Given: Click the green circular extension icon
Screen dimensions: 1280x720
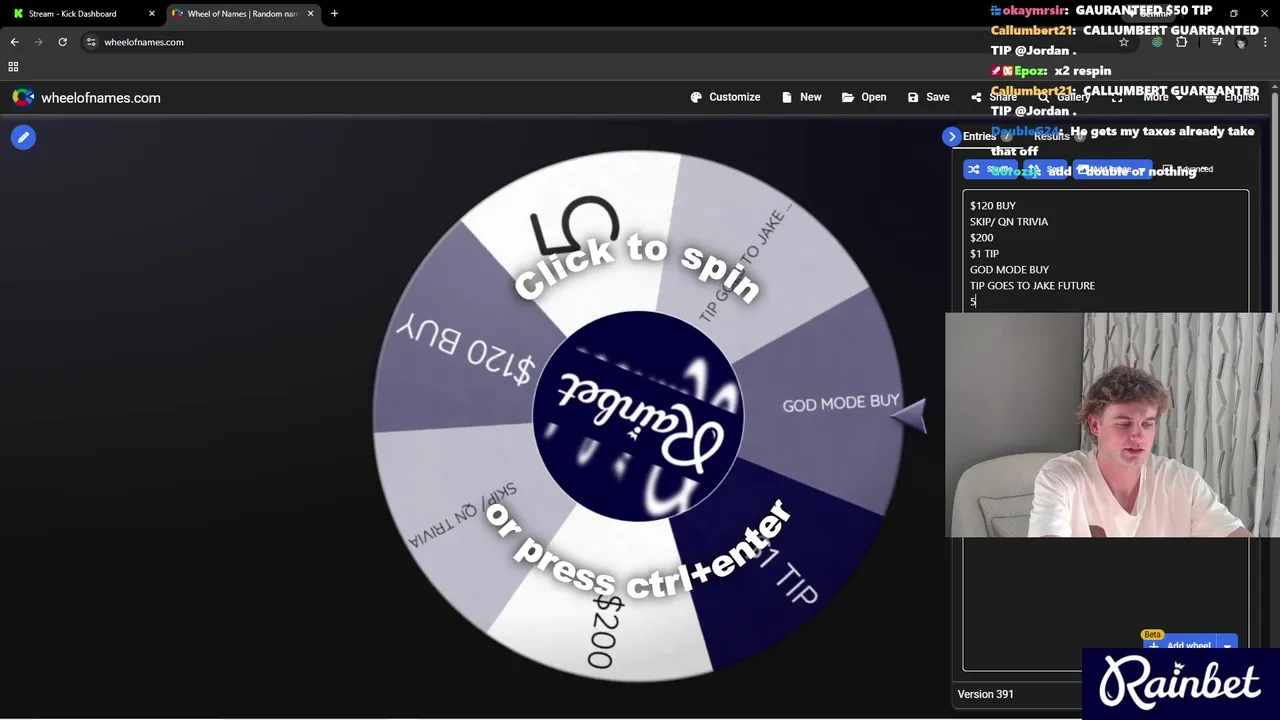Looking at the screenshot, I should (1157, 42).
